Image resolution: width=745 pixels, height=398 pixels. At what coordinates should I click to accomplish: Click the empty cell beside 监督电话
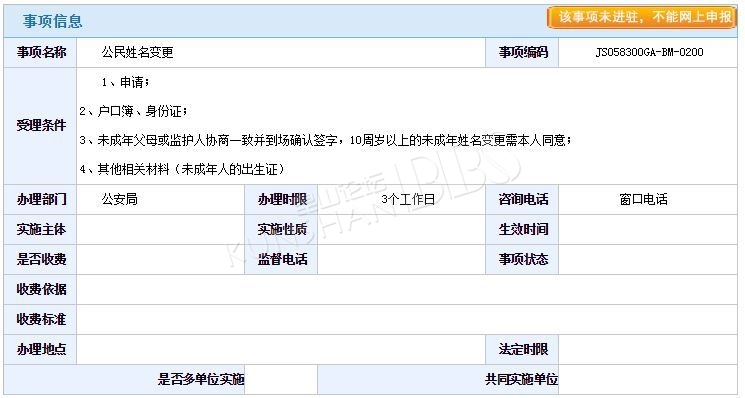click(x=401, y=259)
